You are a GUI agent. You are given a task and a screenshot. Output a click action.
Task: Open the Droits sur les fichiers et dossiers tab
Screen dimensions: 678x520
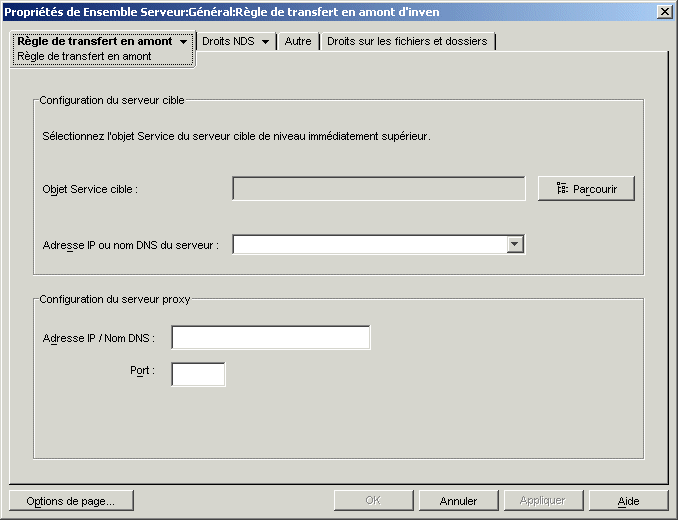pos(407,41)
